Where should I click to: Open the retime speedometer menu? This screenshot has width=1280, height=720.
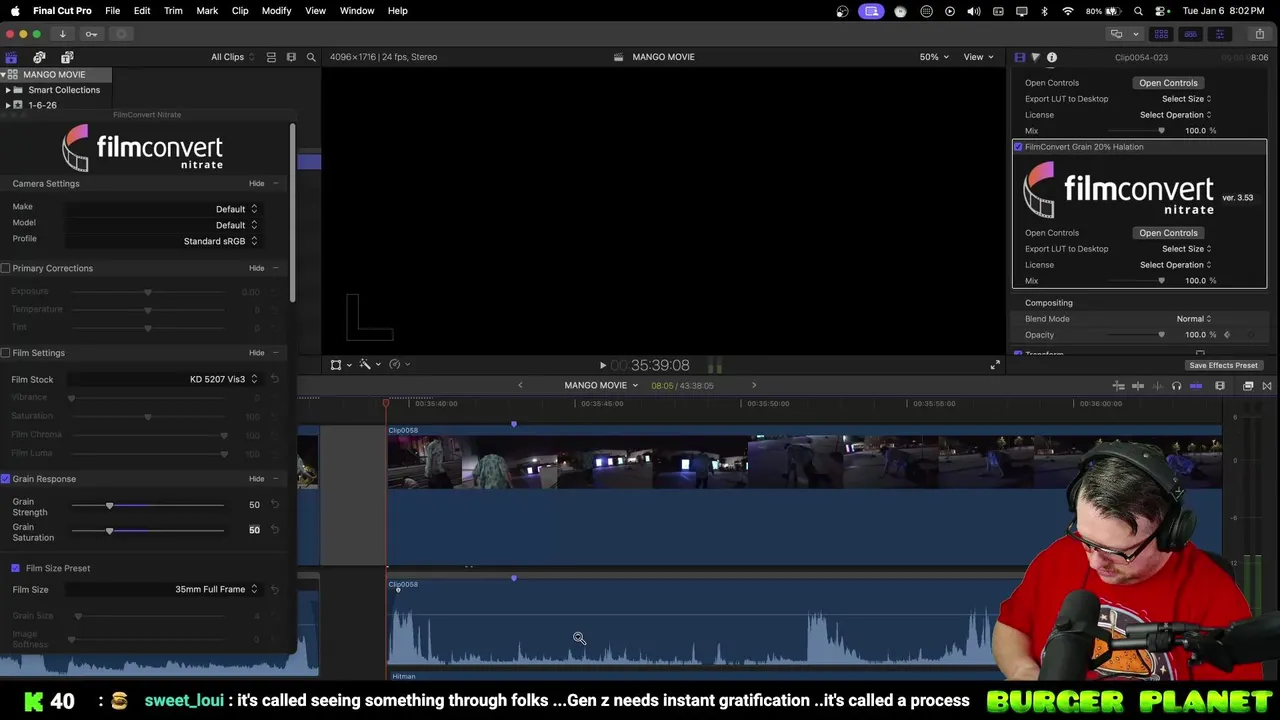click(x=398, y=365)
